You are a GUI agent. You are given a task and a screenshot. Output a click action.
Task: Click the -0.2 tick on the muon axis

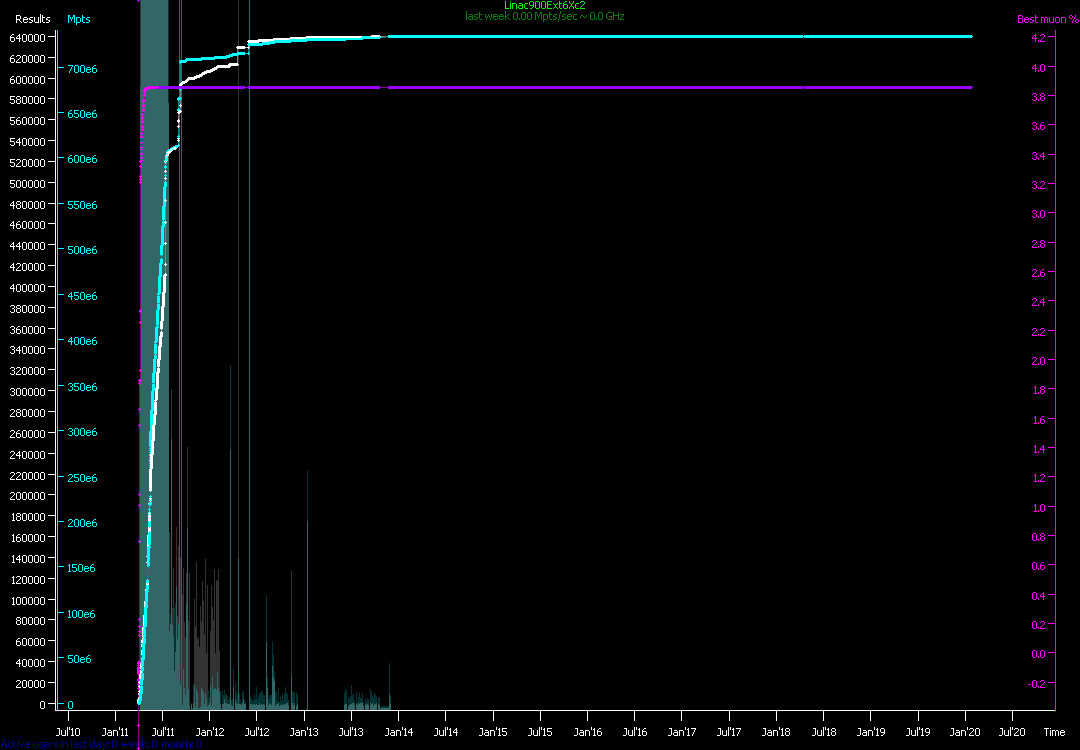click(1036, 684)
